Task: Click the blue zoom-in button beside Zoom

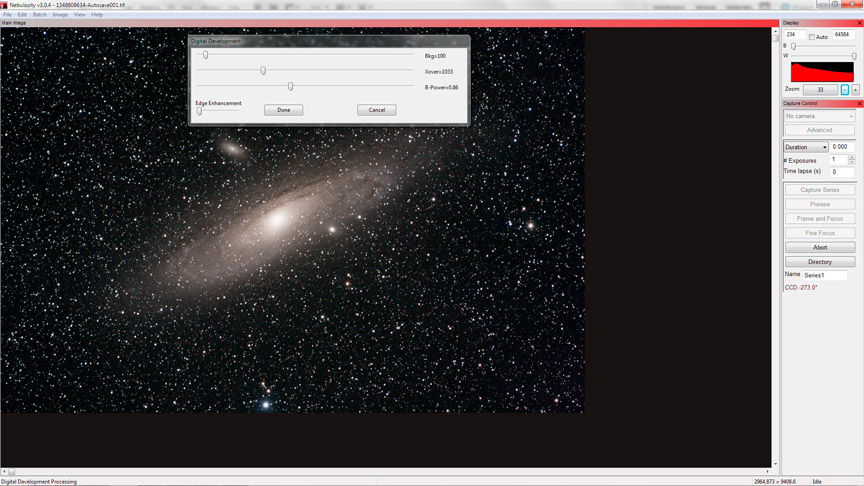Action: [845, 90]
